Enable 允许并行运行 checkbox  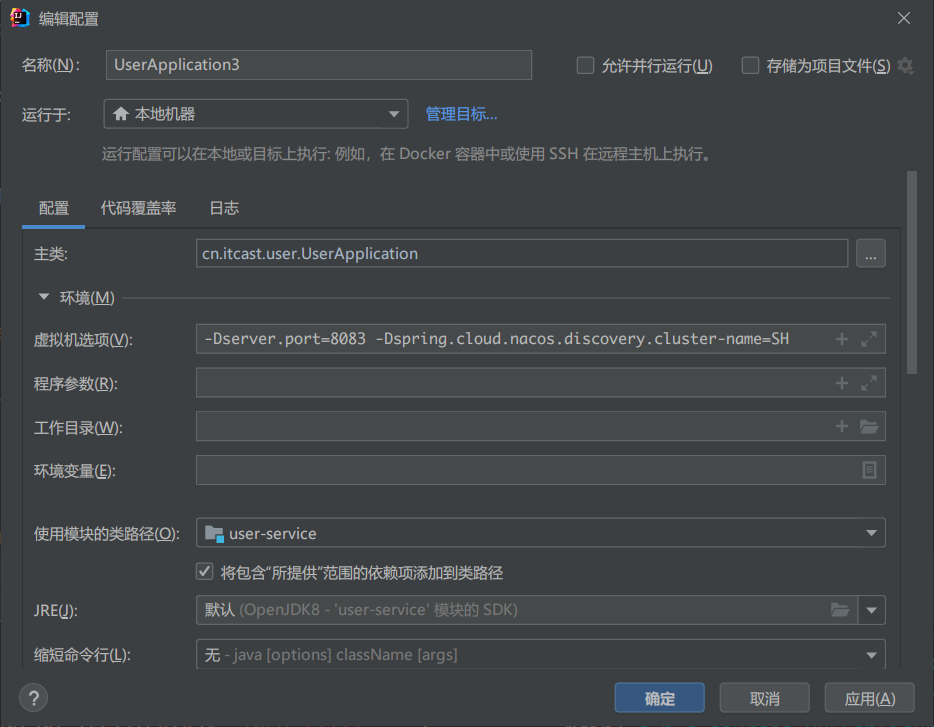pos(586,66)
